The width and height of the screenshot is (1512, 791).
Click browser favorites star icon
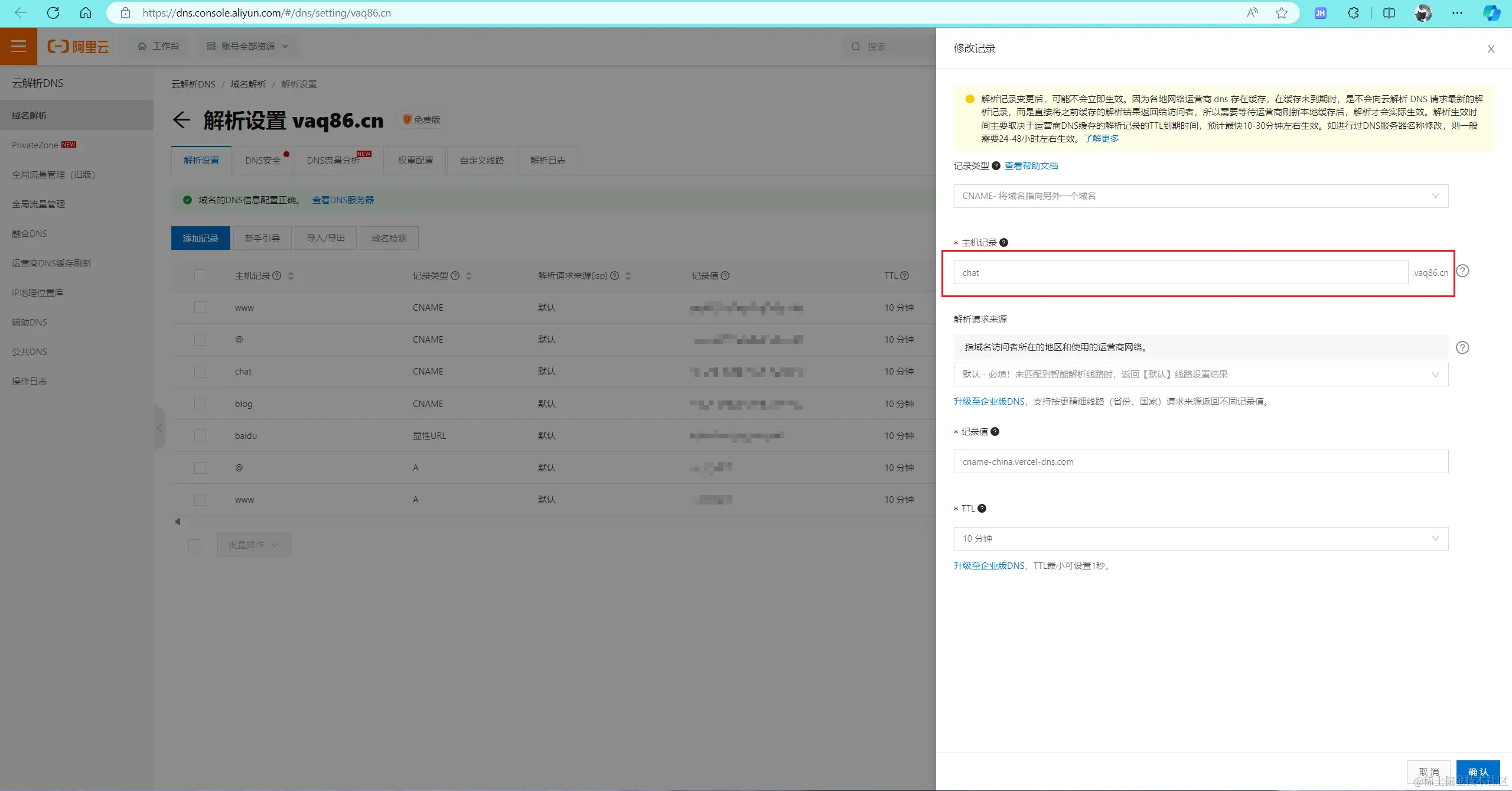pyautogui.click(x=1281, y=13)
